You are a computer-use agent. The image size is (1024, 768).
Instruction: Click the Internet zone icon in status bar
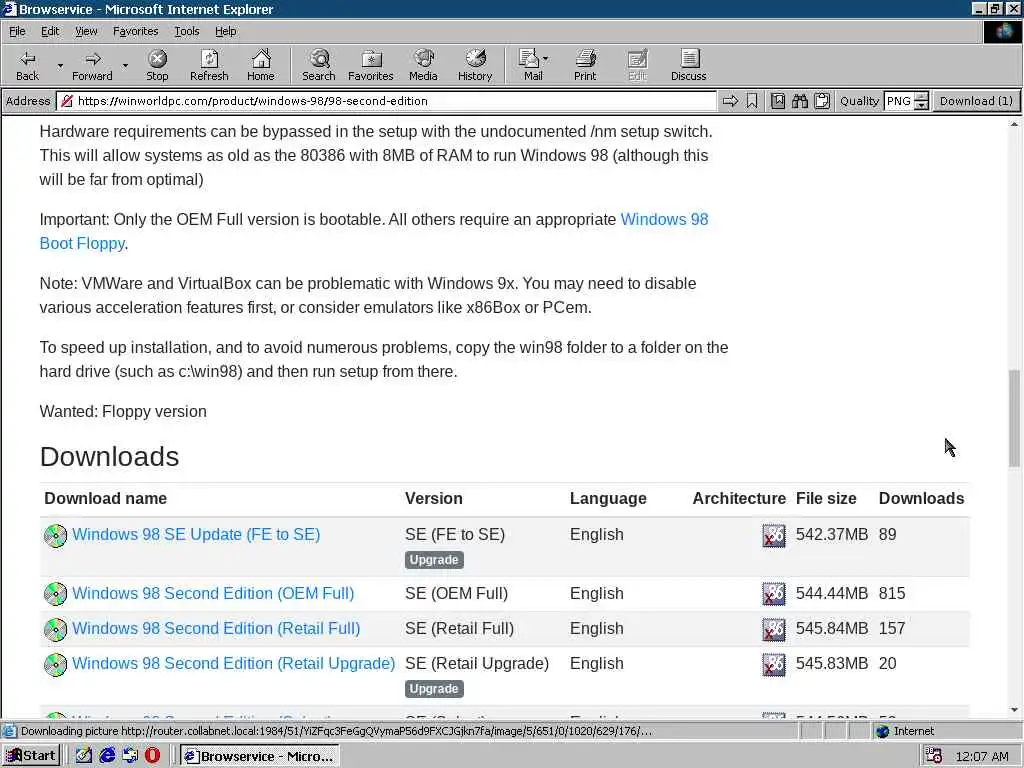[x=883, y=731]
